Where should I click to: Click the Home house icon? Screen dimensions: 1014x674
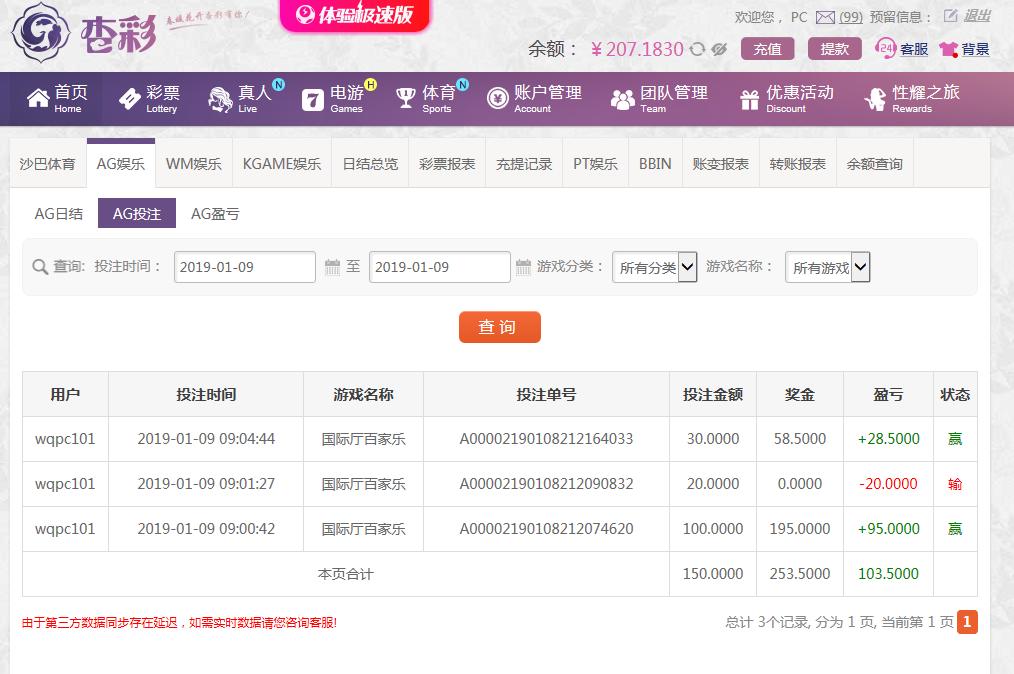pyautogui.click(x=38, y=98)
